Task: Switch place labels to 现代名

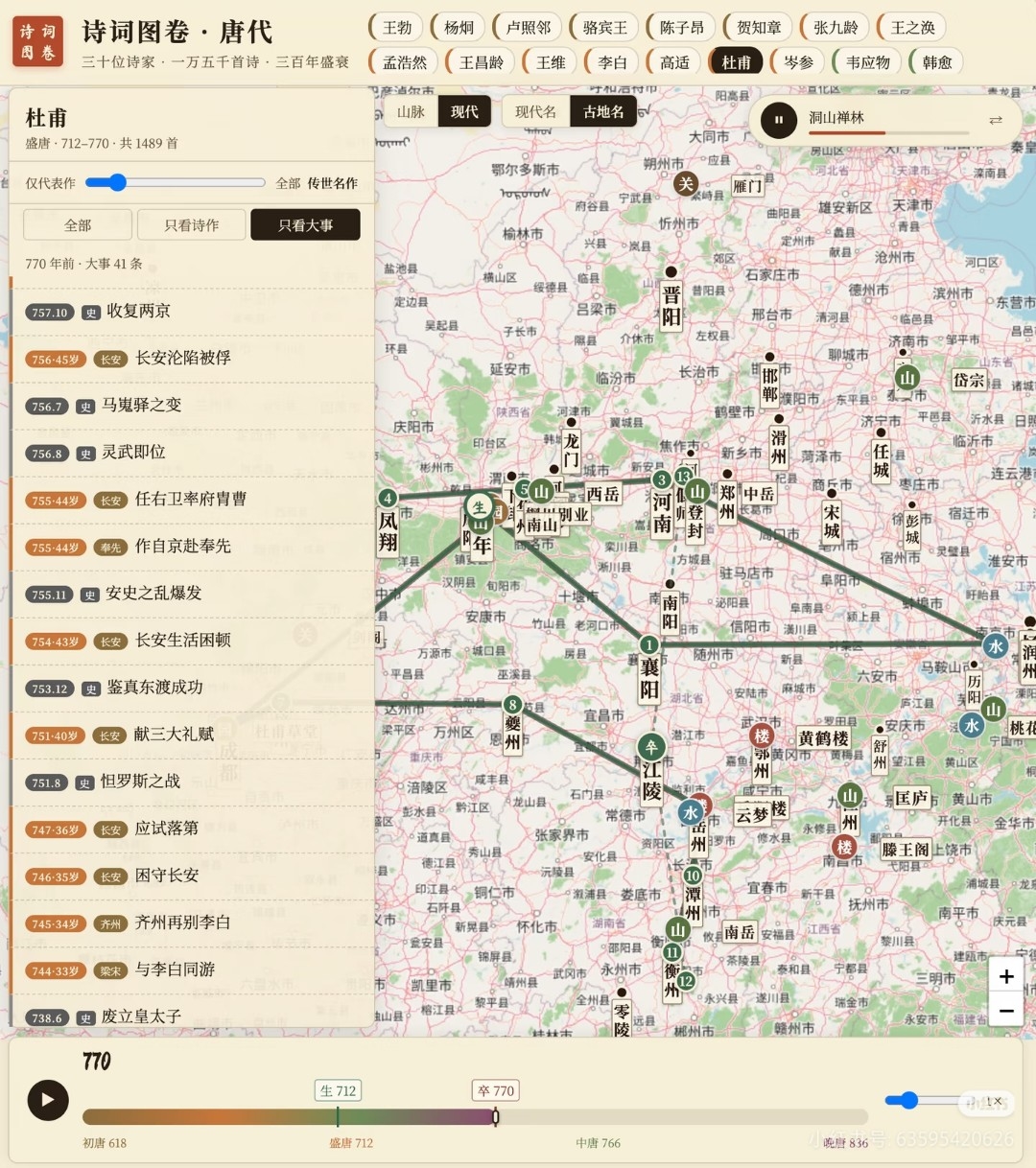Action: [x=535, y=112]
